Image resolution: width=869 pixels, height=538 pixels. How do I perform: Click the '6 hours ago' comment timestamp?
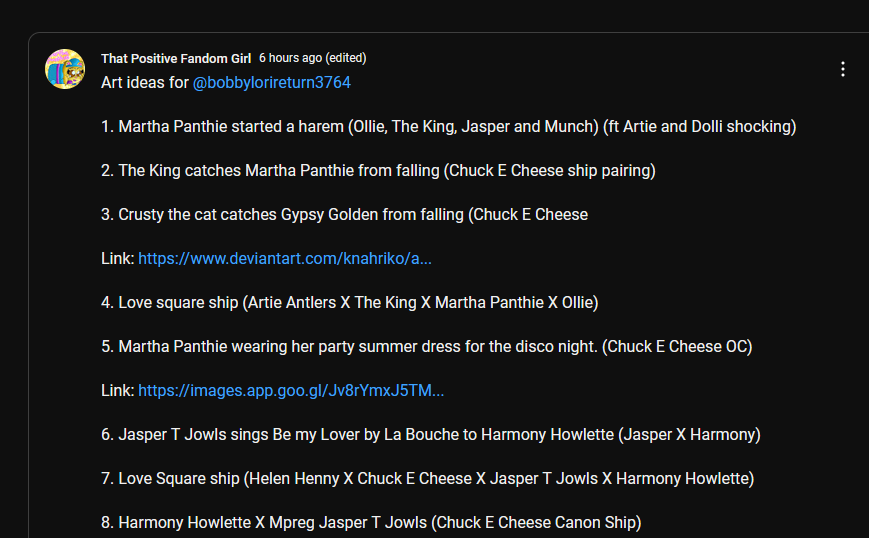click(290, 59)
